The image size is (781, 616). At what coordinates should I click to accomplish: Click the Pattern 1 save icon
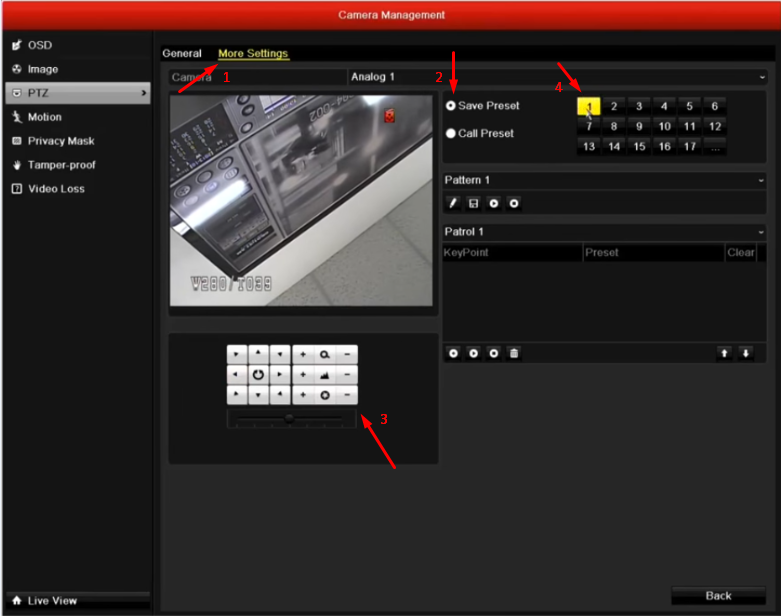[473, 203]
